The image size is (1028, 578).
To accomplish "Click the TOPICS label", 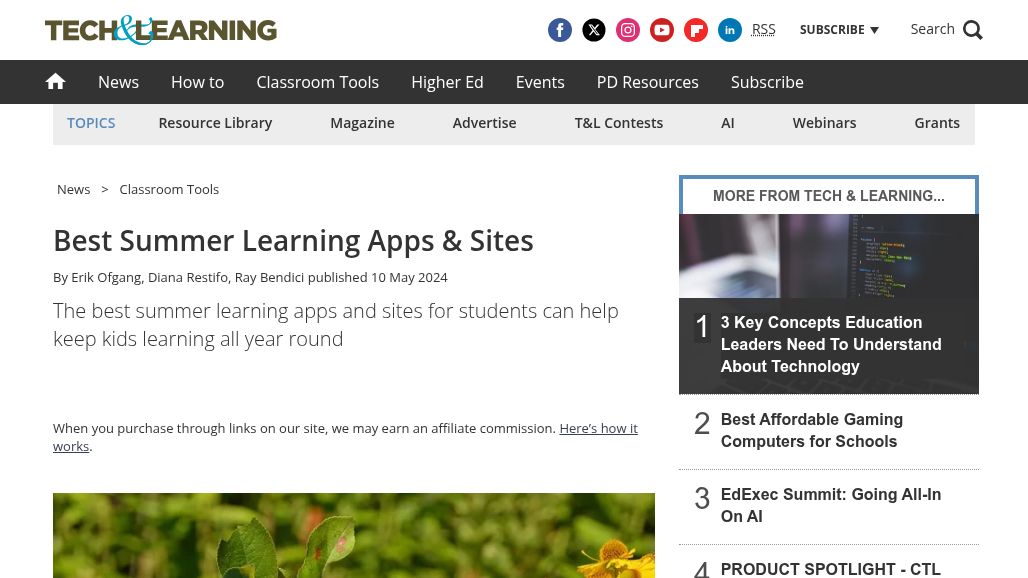I will [x=91, y=123].
